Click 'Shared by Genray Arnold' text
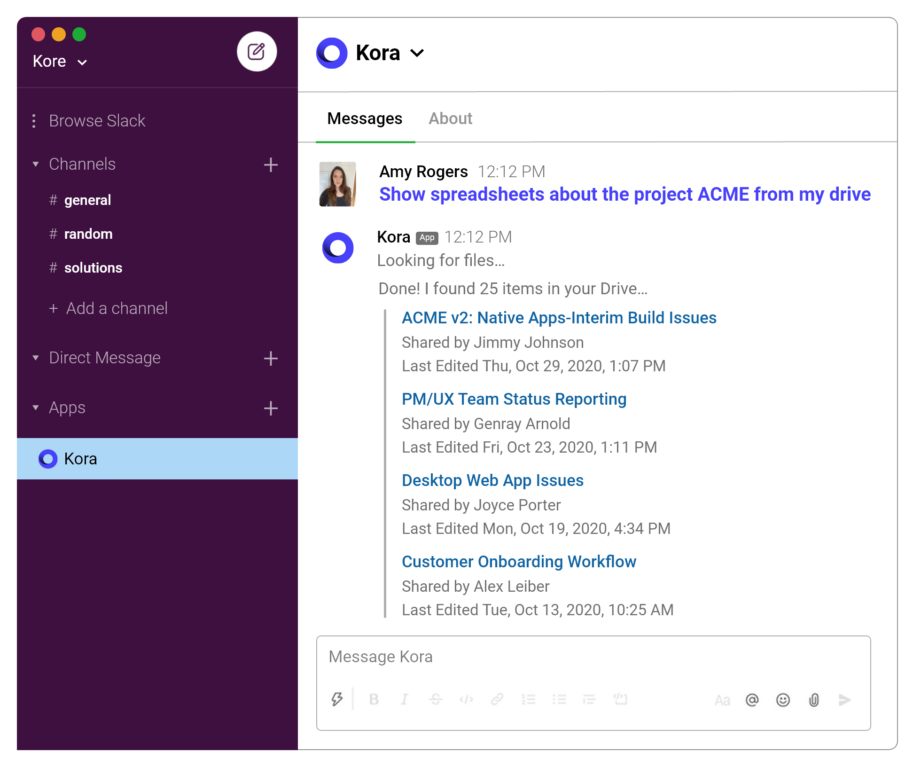Screen dimensions: 913x768 pos(486,424)
